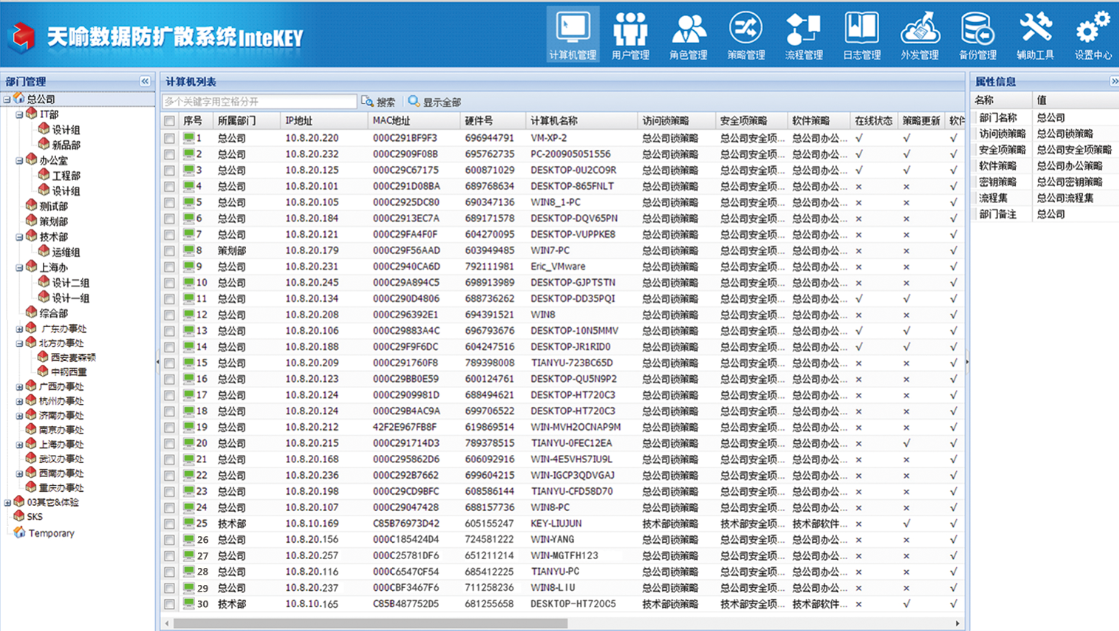Open 策略管理 policy management icon
The image size is (1119, 631).
746,35
